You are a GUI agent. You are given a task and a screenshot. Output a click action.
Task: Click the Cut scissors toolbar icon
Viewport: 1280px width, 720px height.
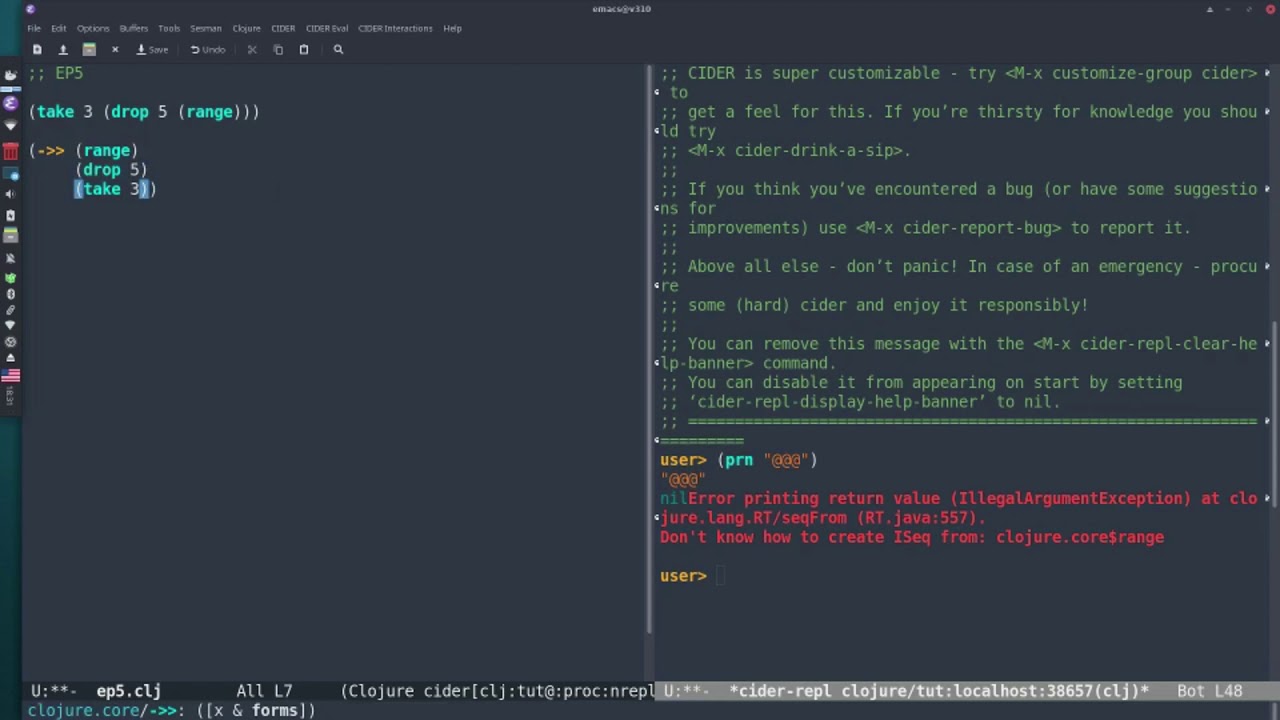pos(252,49)
